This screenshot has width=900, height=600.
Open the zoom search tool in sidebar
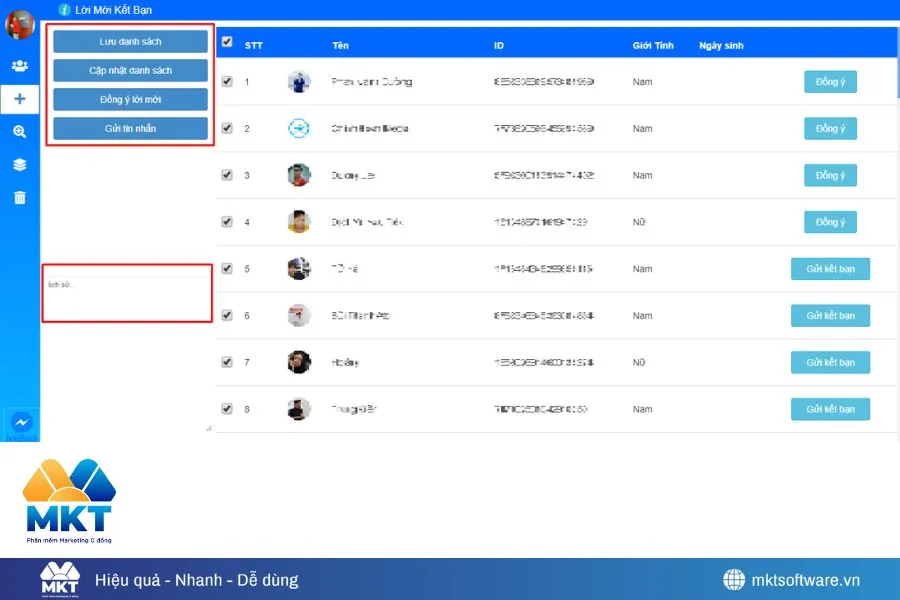coord(20,131)
